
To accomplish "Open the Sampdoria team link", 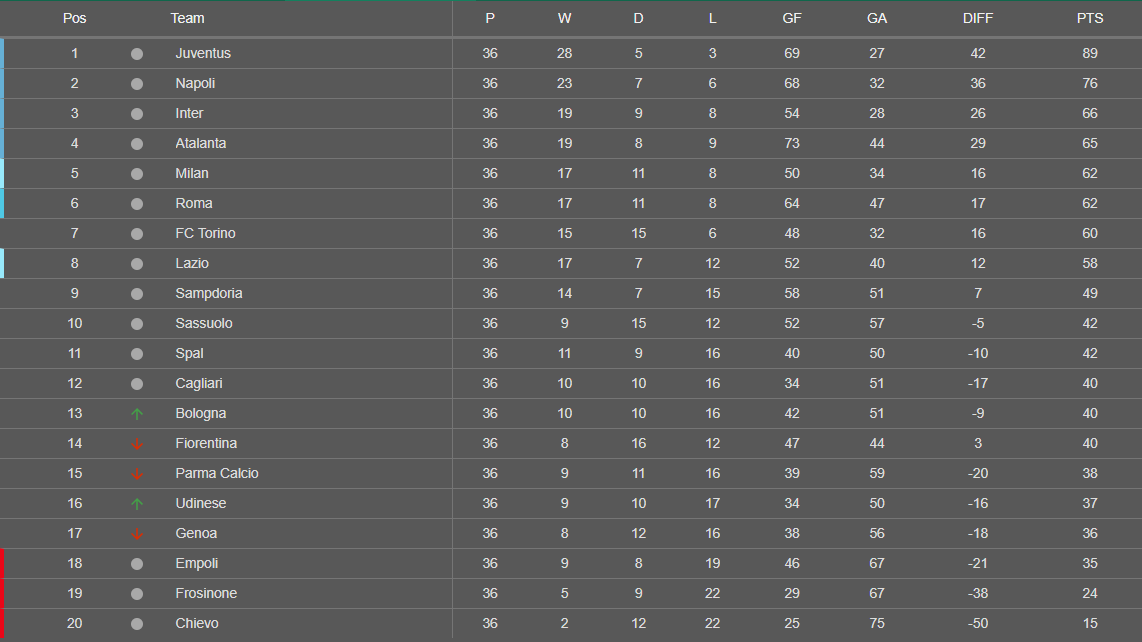I will (208, 293).
